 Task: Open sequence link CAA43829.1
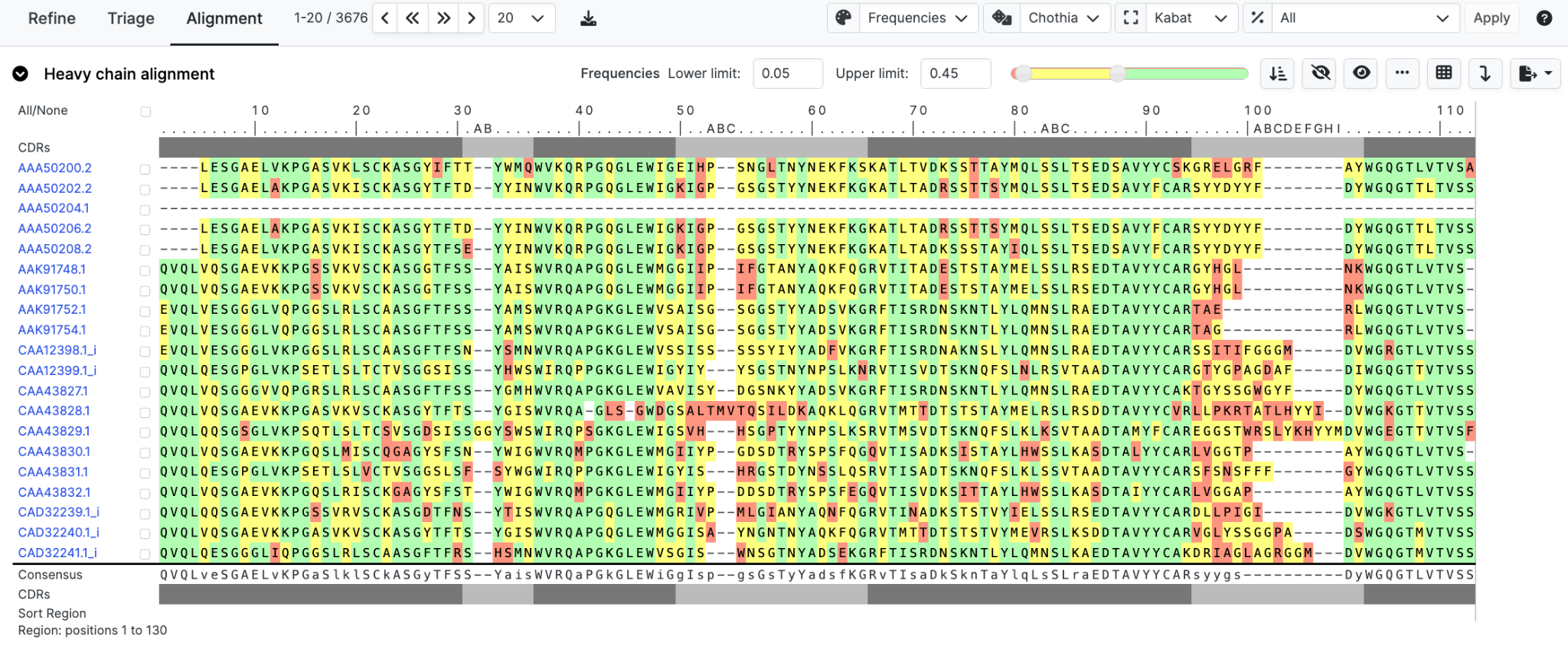click(54, 431)
